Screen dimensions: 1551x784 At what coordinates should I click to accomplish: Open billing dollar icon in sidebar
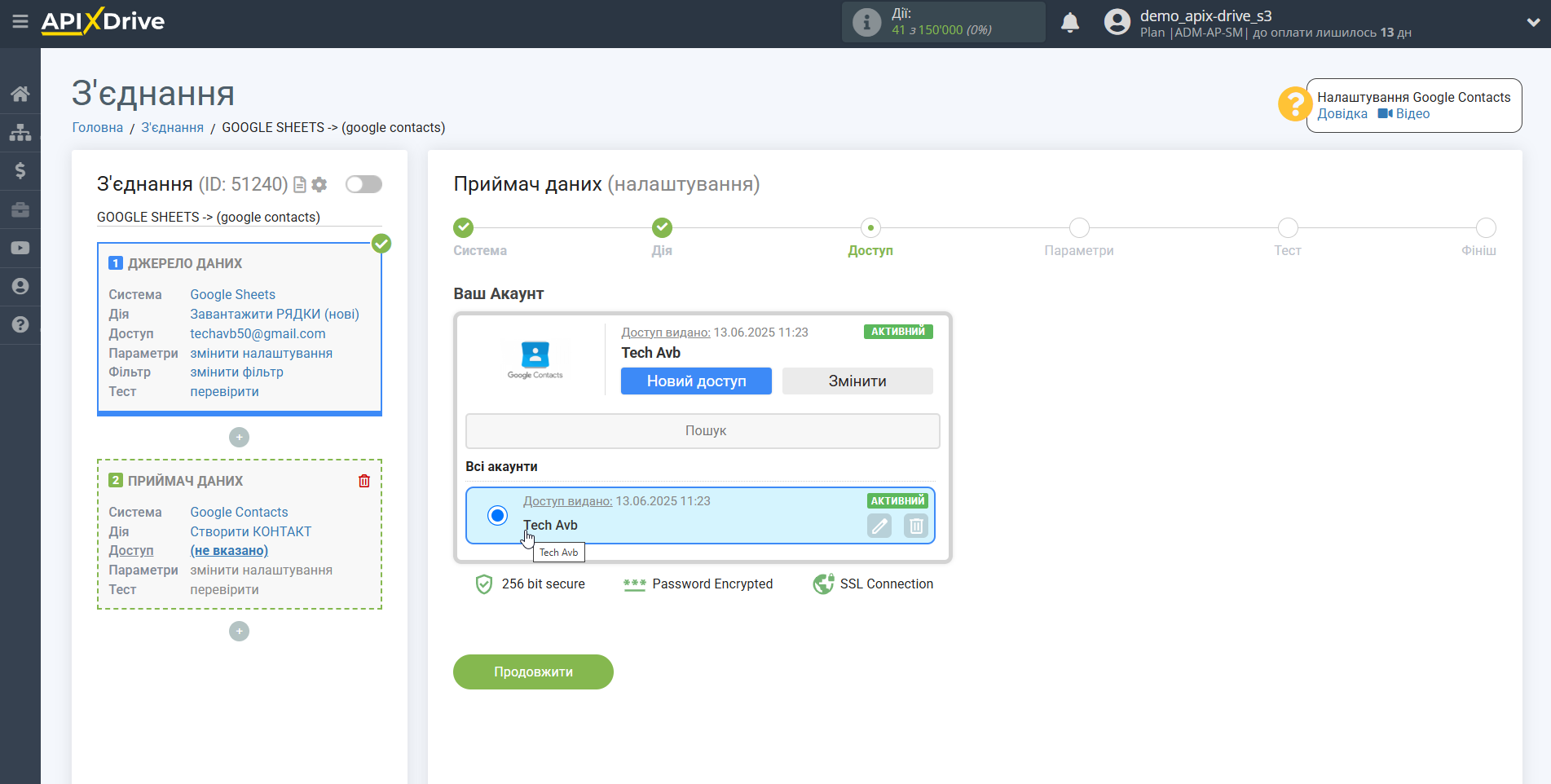pyautogui.click(x=20, y=170)
